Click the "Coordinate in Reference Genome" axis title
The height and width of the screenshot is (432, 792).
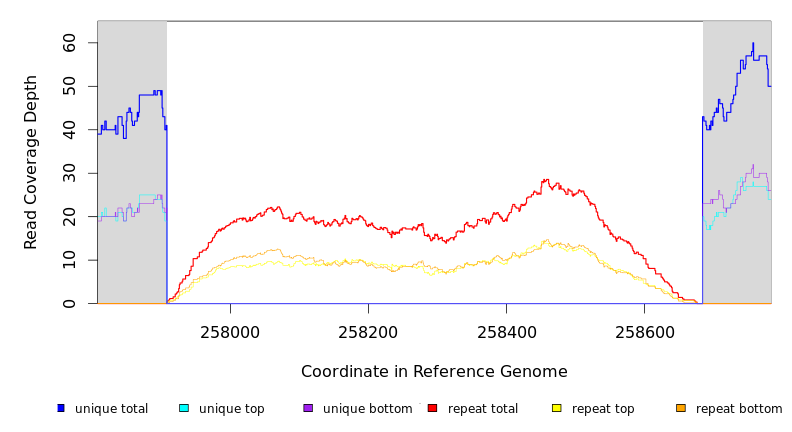click(x=434, y=372)
